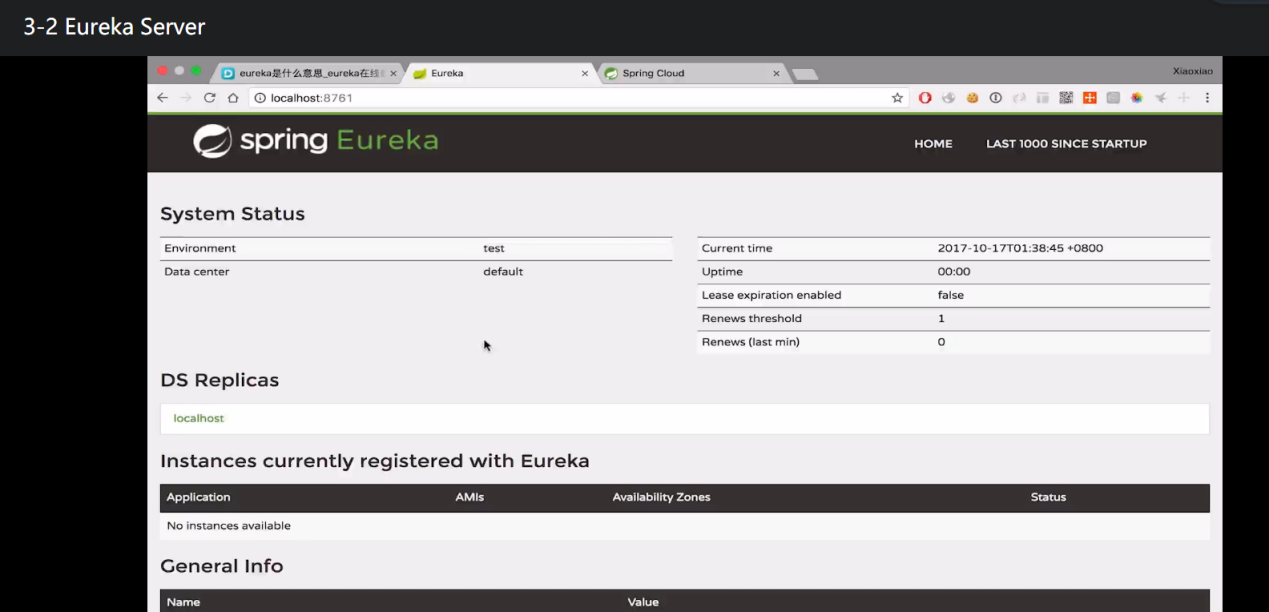Select the 'test' environment value
The height and width of the screenshot is (612, 1269).
point(494,248)
